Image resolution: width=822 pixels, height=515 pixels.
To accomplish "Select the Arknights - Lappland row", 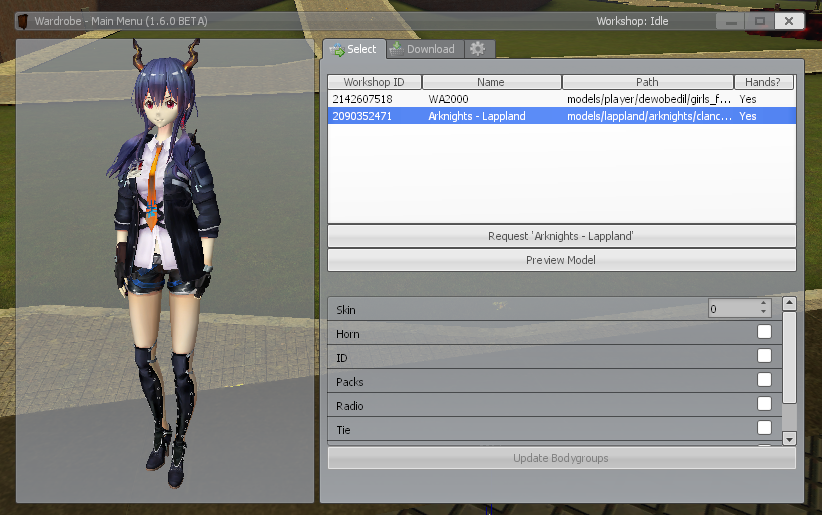I will click(x=561, y=116).
